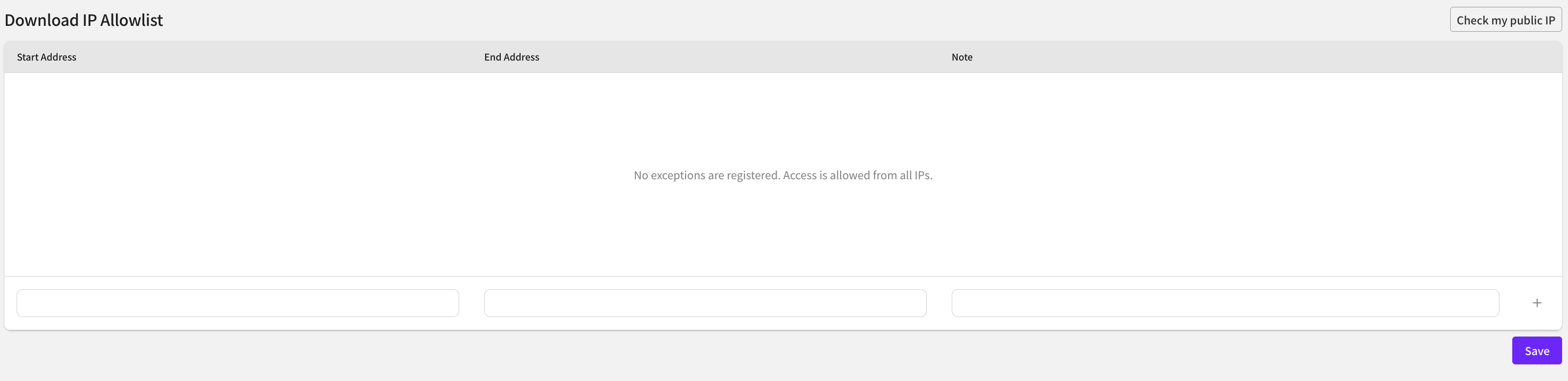The image size is (1568, 381).
Task: Activate the note entry box
Action: click(1225, 303)
